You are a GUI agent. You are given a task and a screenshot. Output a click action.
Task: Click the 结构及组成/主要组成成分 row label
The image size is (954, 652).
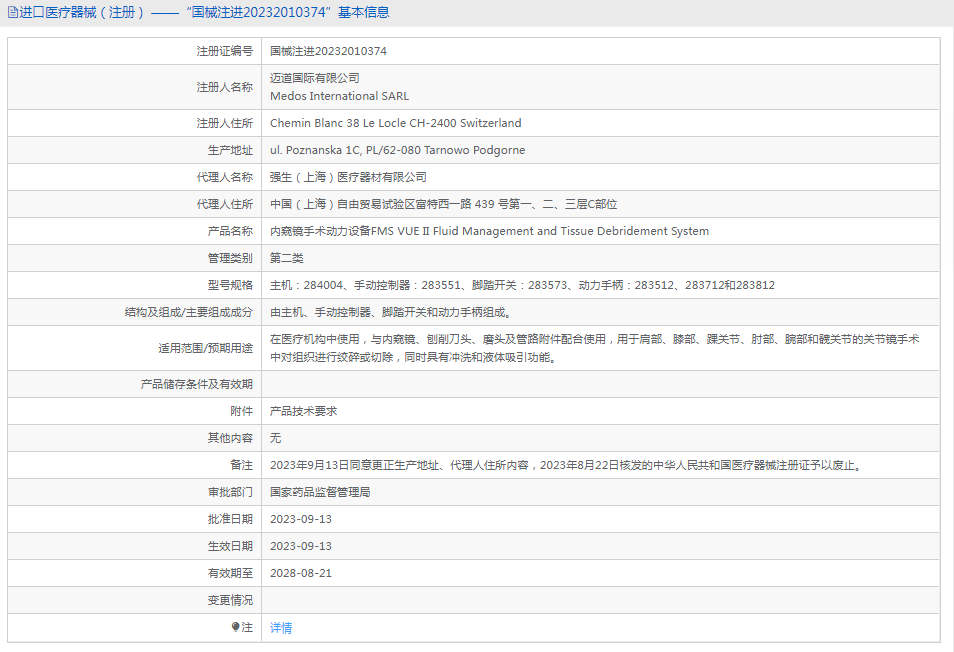[189, 312]
